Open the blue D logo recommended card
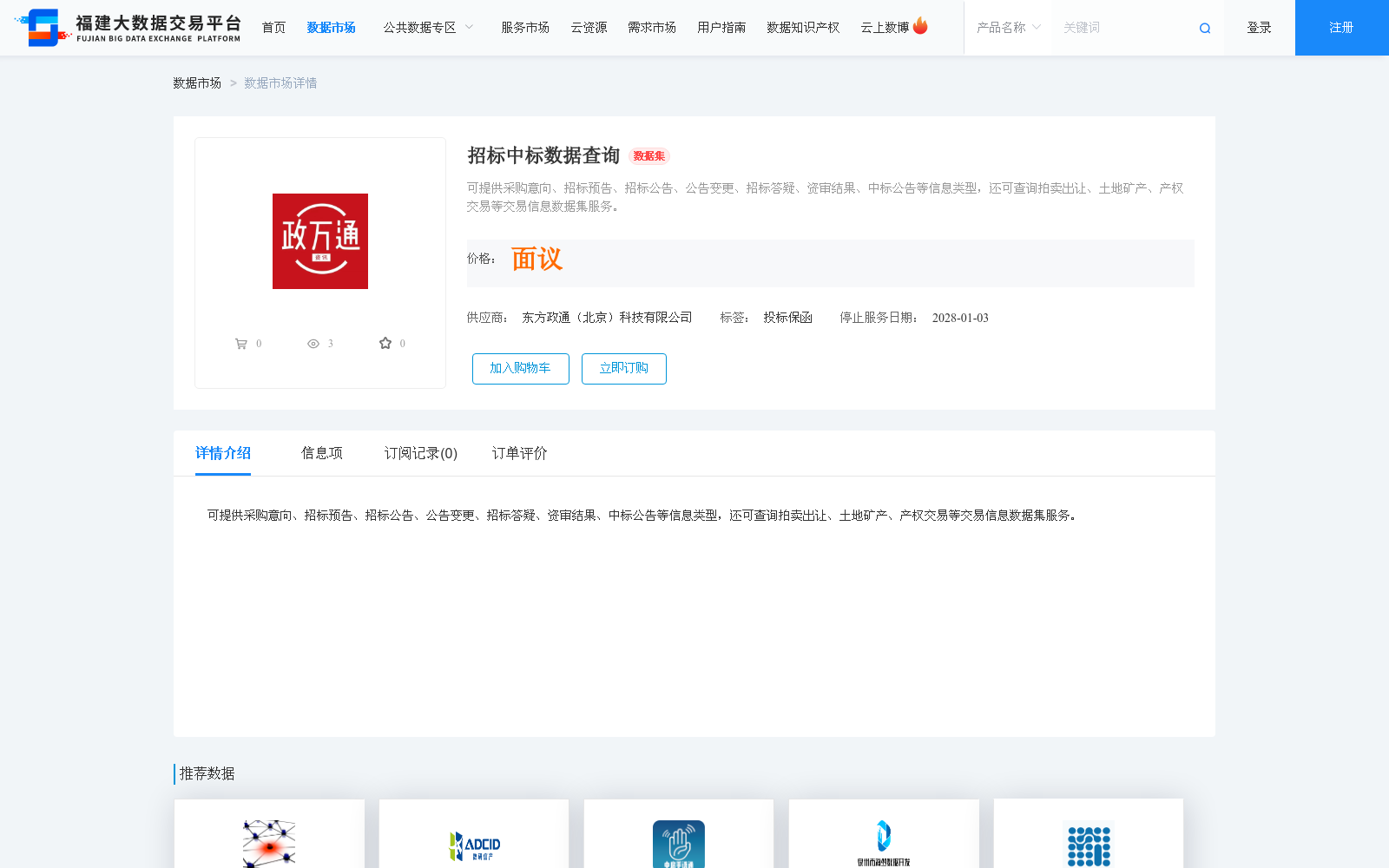The image size is (1389, 868). coord(884,834)
